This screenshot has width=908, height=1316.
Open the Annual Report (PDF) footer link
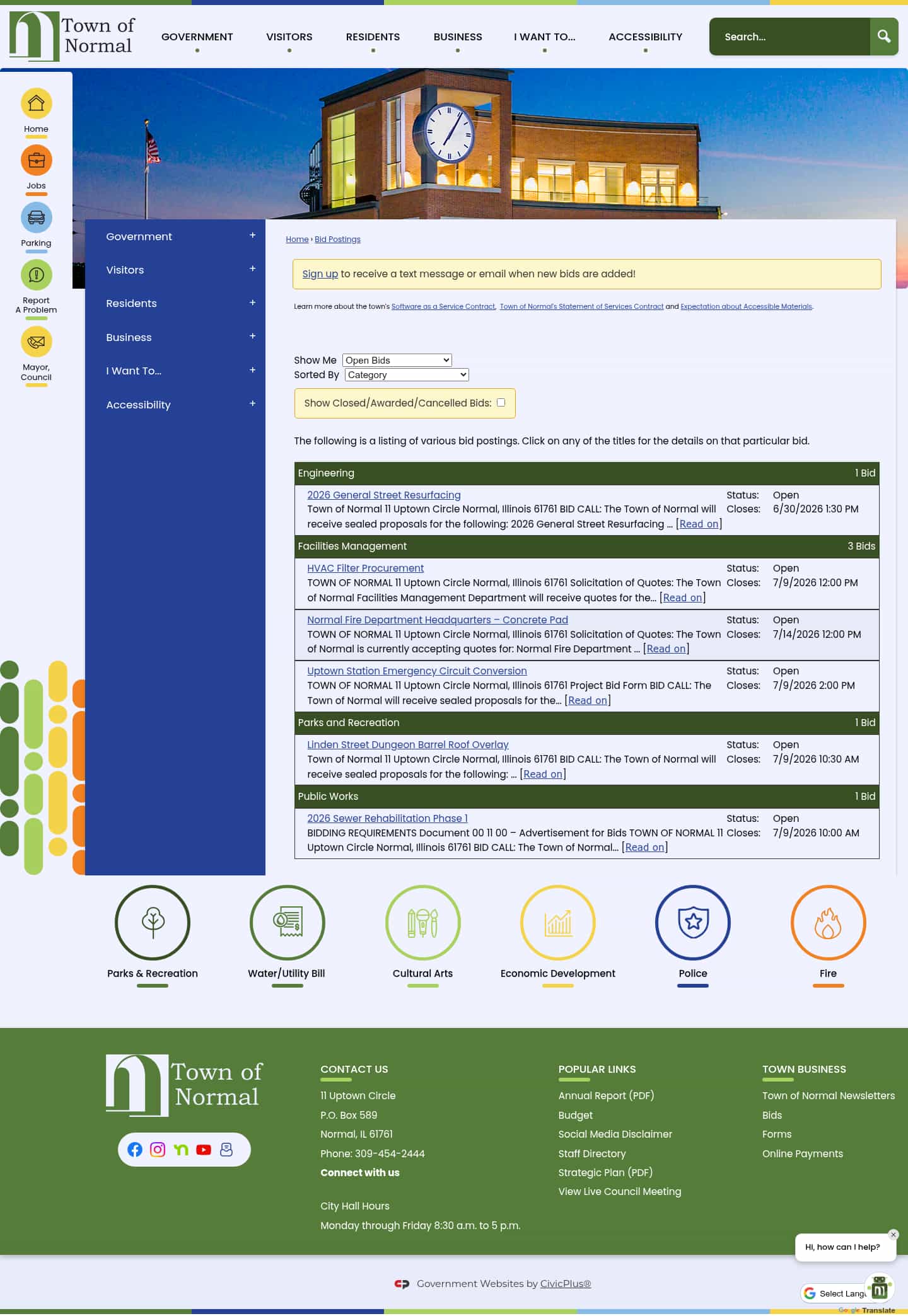[x=606, y=1096]
